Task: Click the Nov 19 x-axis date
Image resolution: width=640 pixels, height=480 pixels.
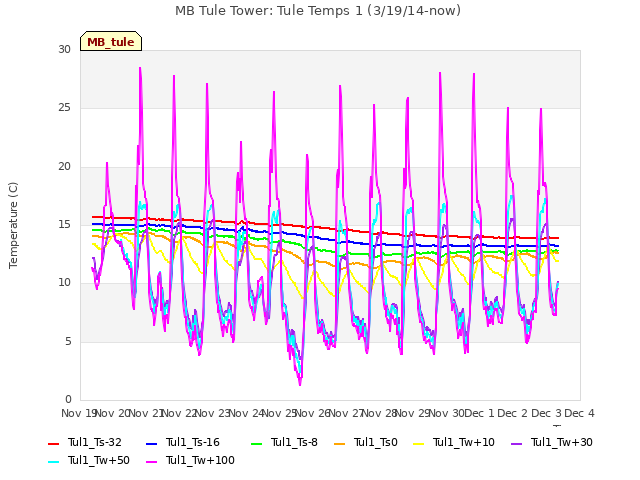Action: 78,413
